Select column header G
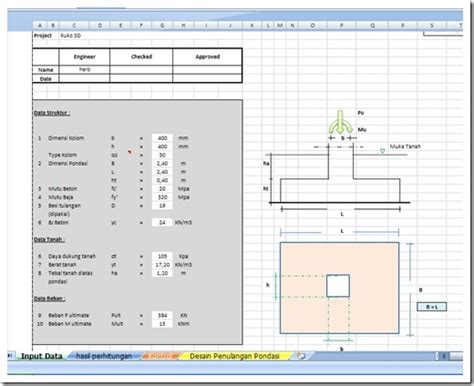Viewport: 474px width, 386px height. click(162, 25)
